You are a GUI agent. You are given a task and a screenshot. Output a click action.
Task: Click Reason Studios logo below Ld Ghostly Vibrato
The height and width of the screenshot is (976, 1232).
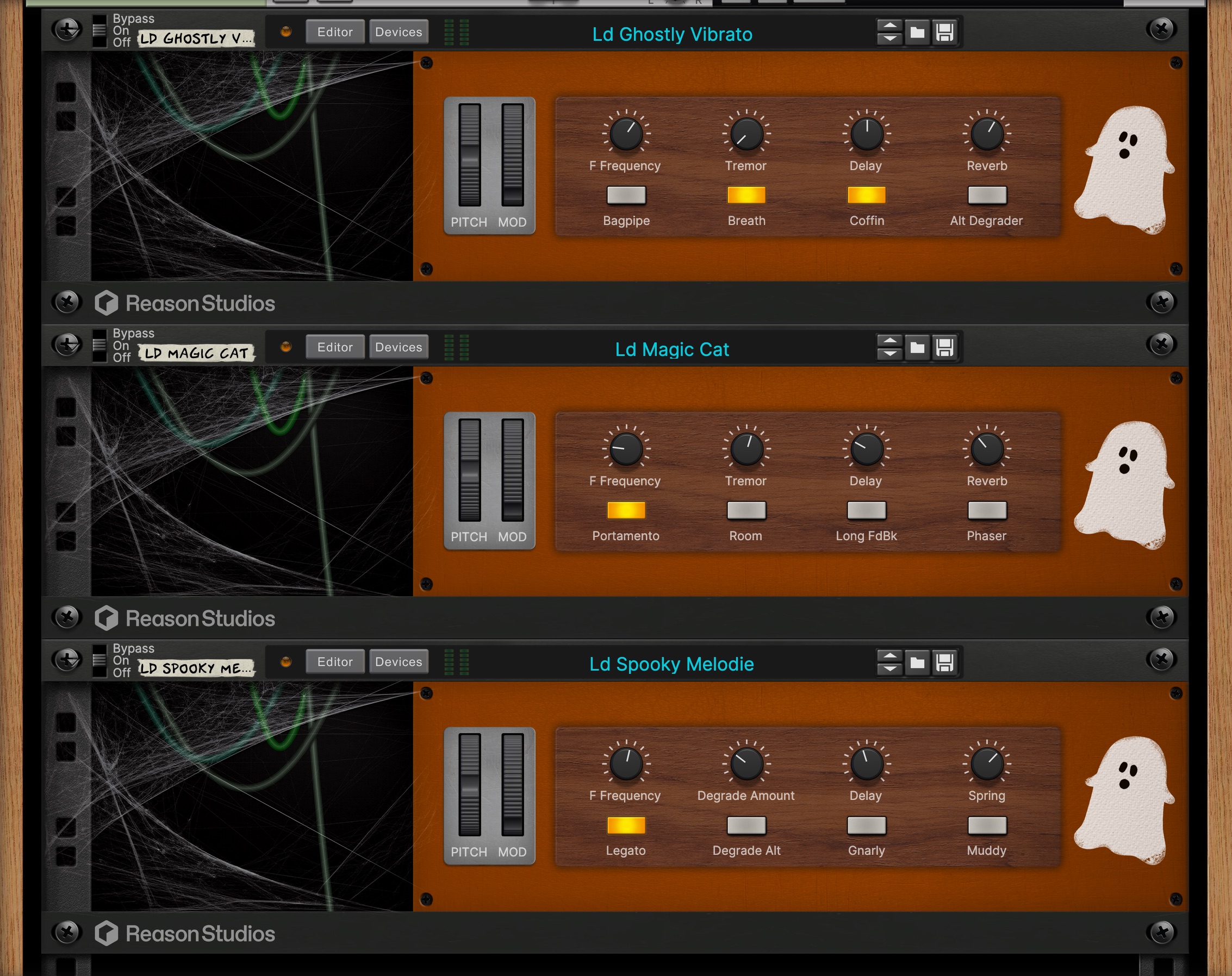click(x=184, y=303)
